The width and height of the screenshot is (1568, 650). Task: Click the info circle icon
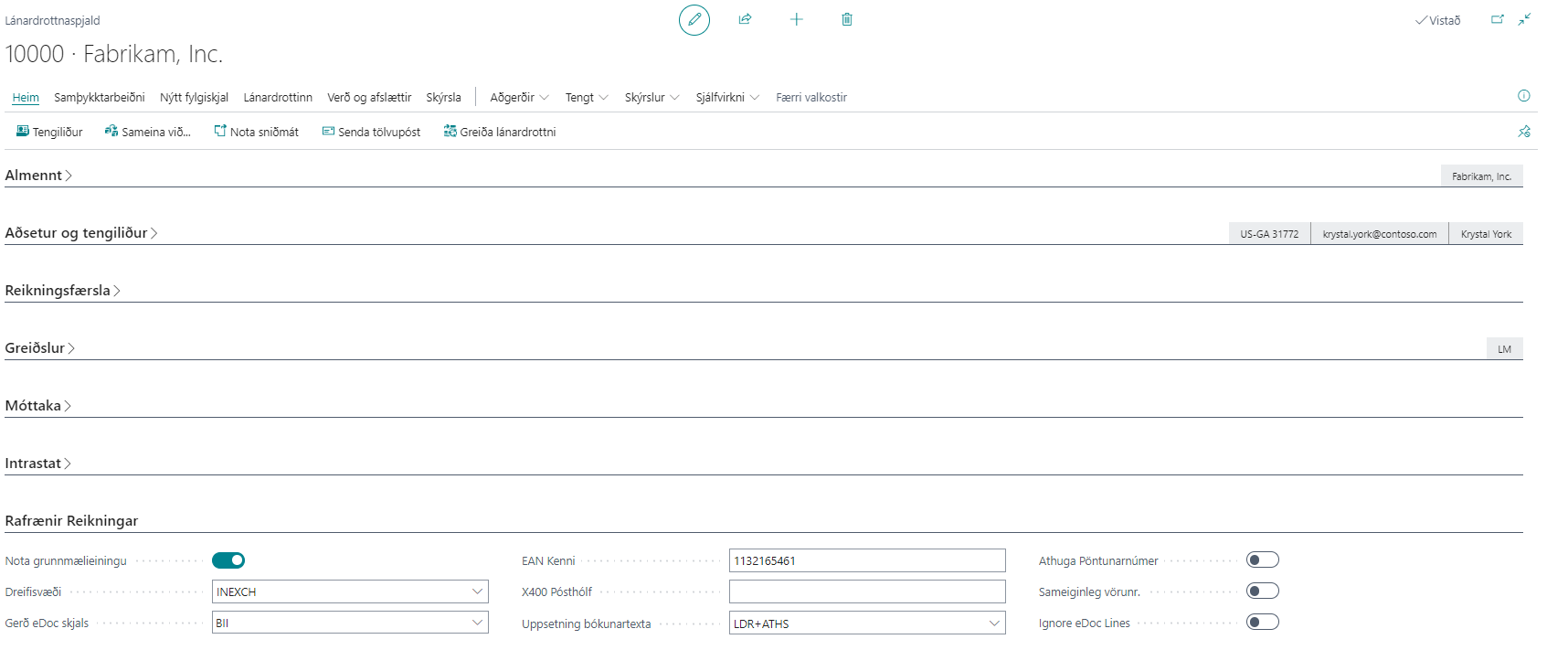[1523, 96]
